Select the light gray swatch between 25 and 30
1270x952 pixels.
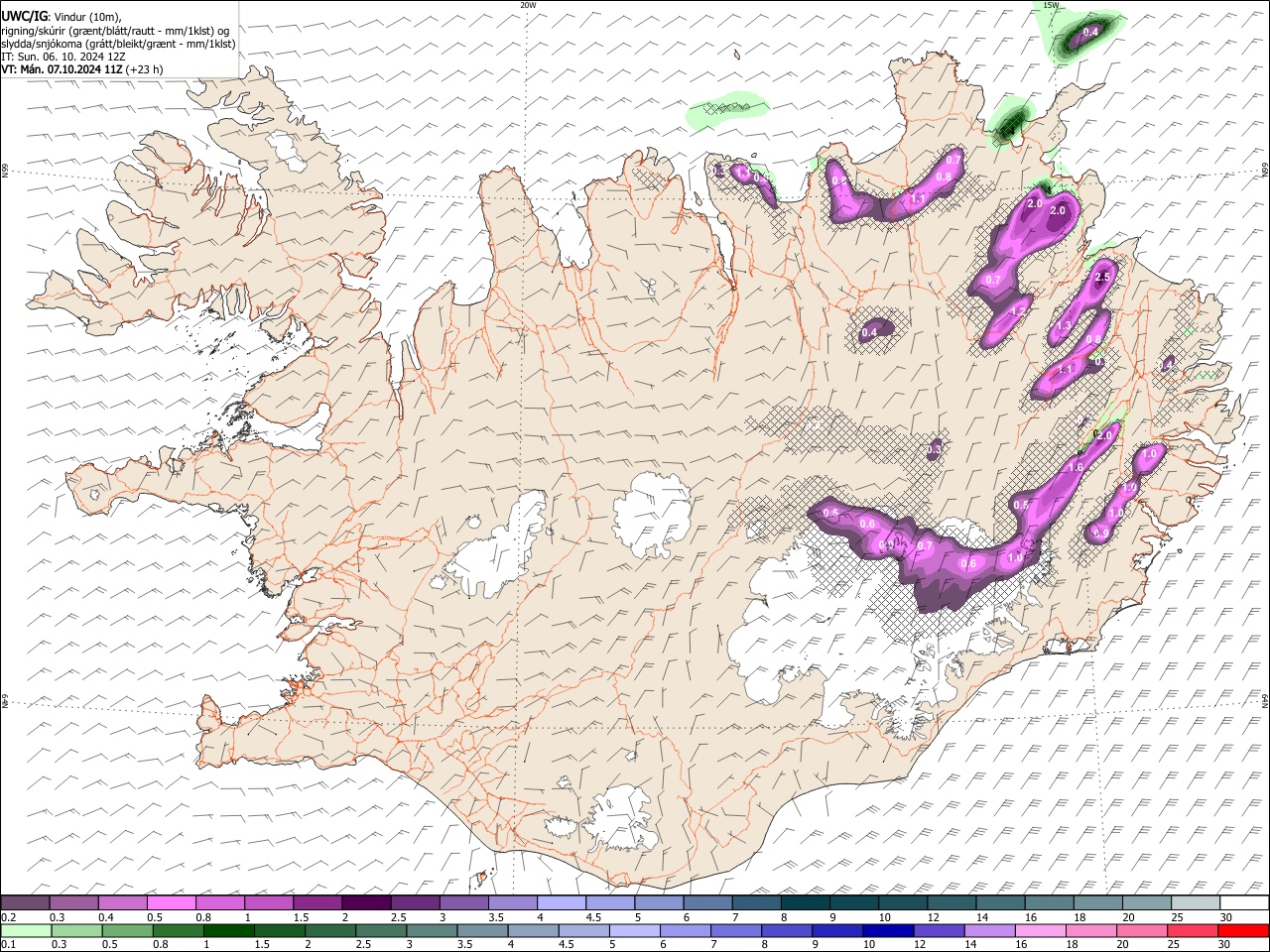(1194, 903)
